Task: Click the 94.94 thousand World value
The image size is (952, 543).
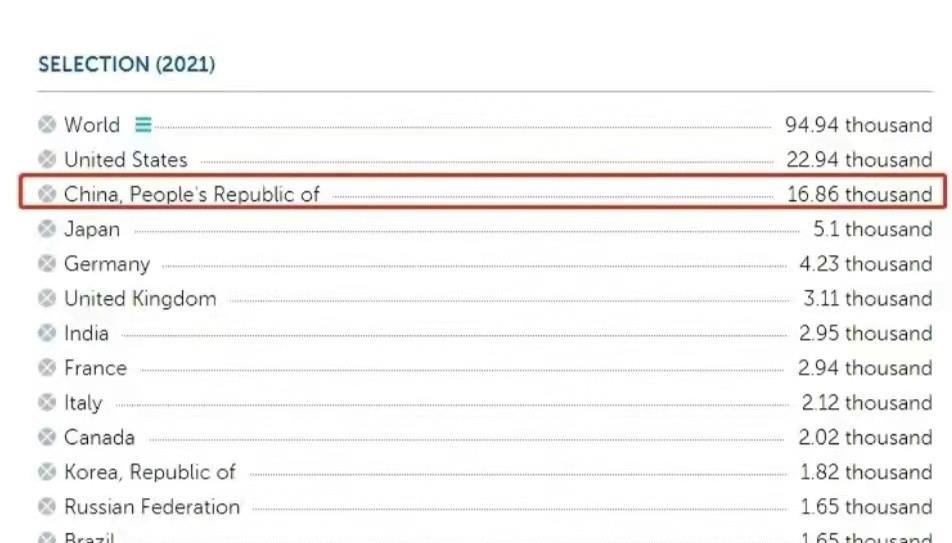Action: click(x=858, y=125)
